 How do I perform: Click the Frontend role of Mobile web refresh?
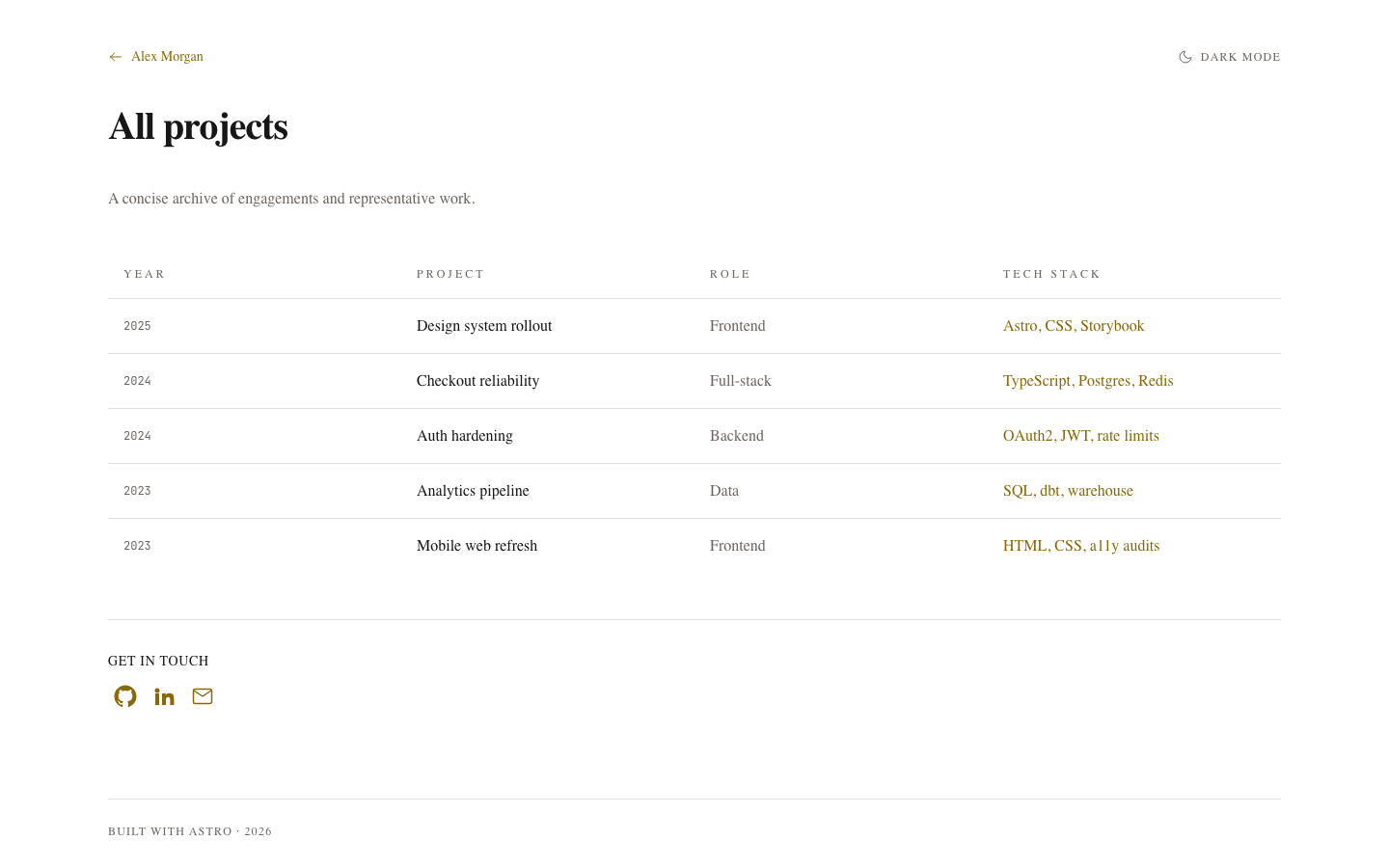click(738, 546)
